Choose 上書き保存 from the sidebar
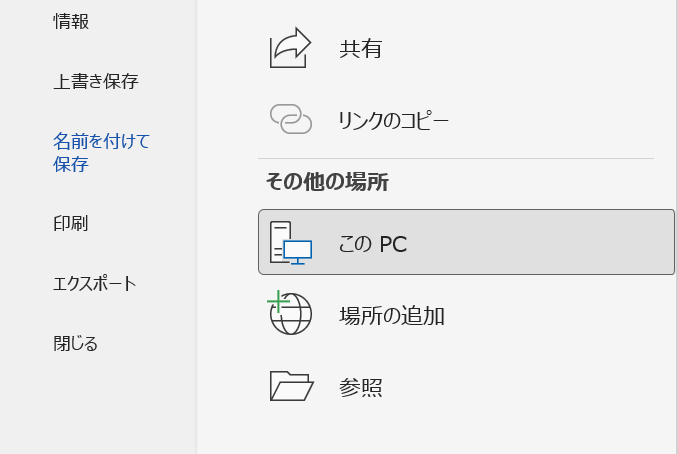Image resolution: width=678 pixels, height=454 pixels. click(x=95, y=82)
